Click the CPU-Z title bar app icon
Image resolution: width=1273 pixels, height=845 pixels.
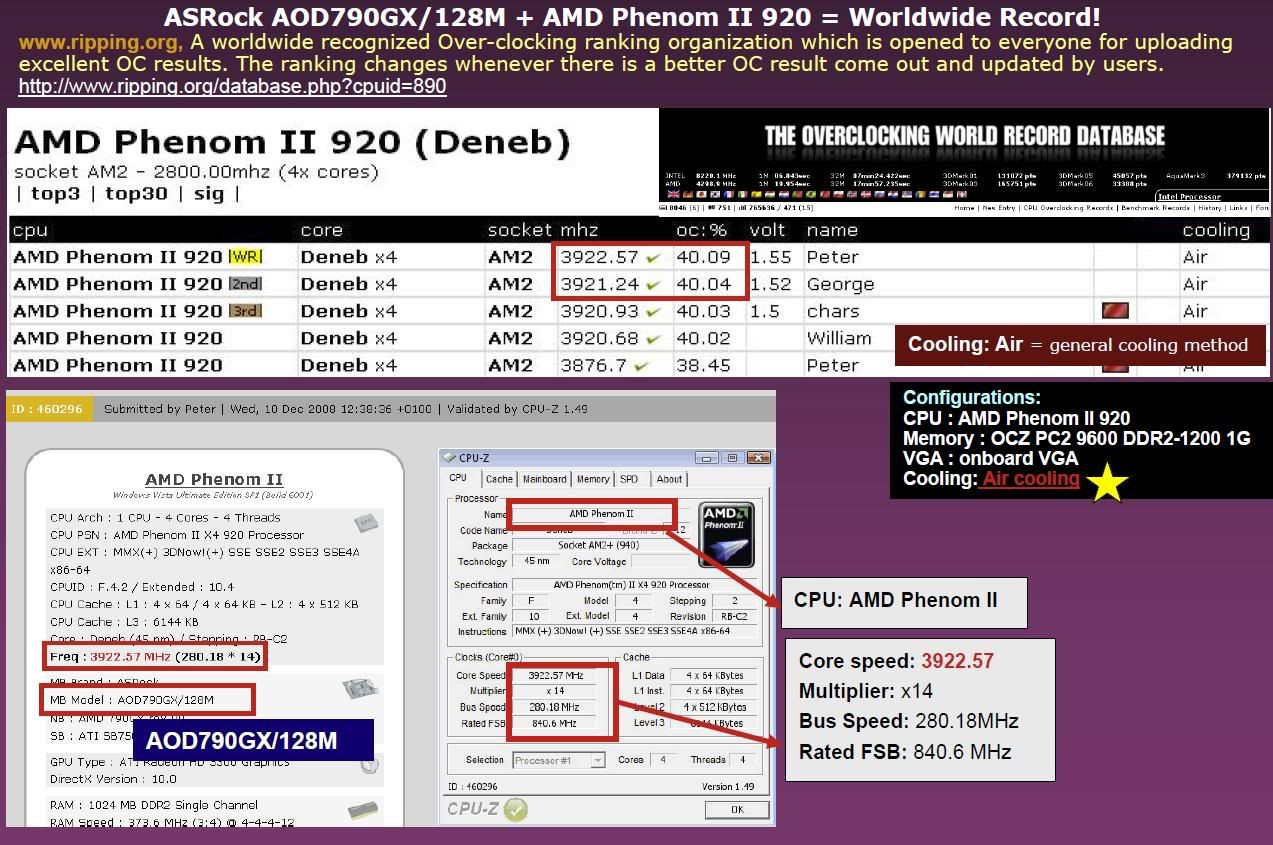tap(450, 458)
